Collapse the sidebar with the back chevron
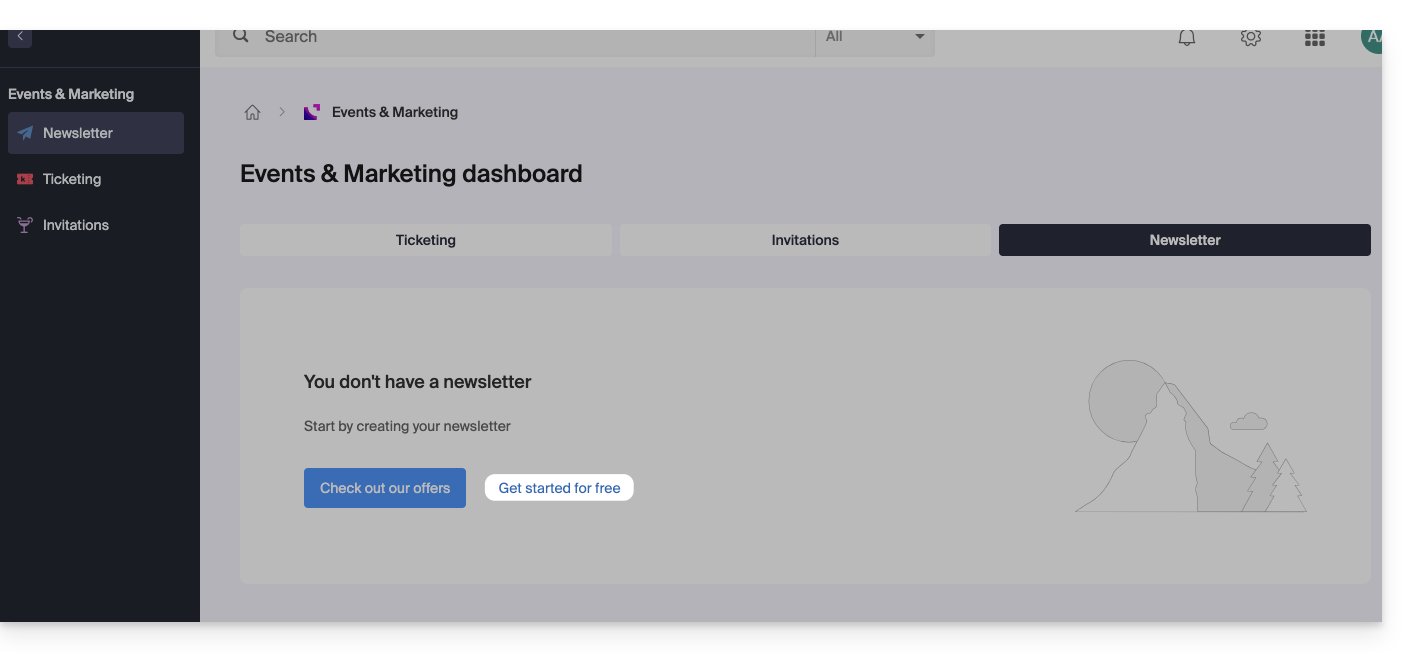 [x=20, y=37]
